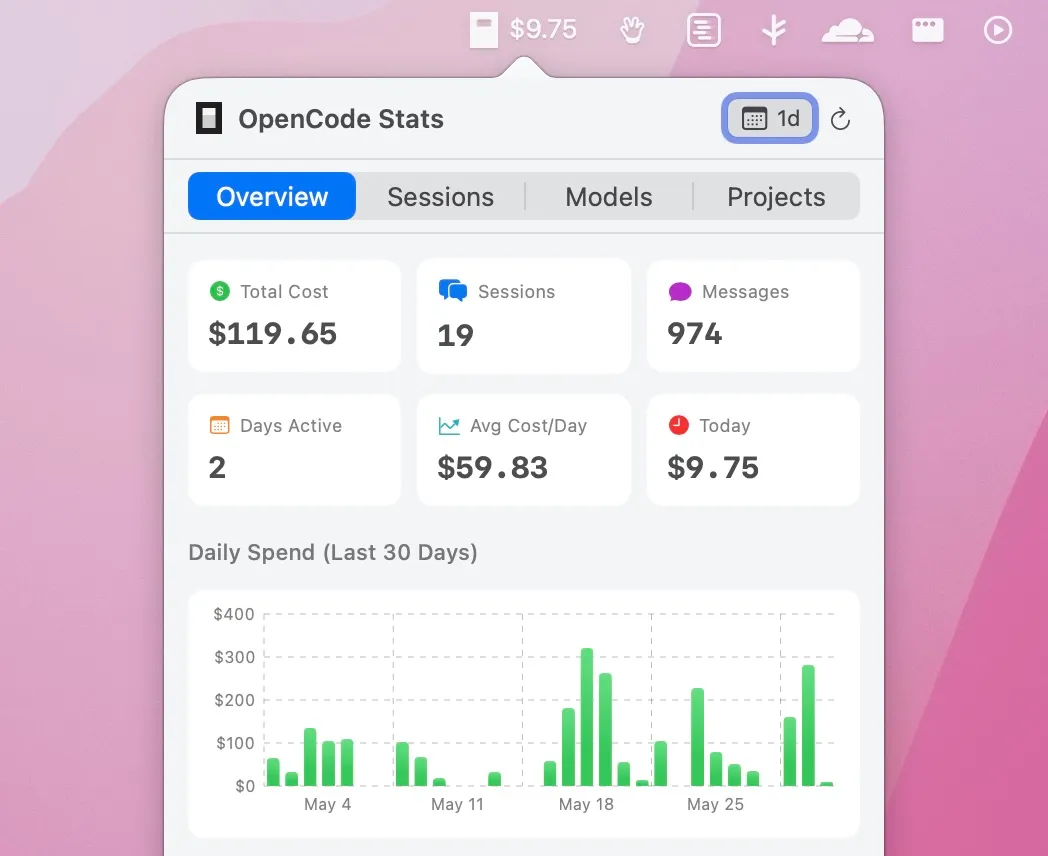Click the blue chat bubbles Sessions icon
1048x856 pixels.
pos(452,291)
